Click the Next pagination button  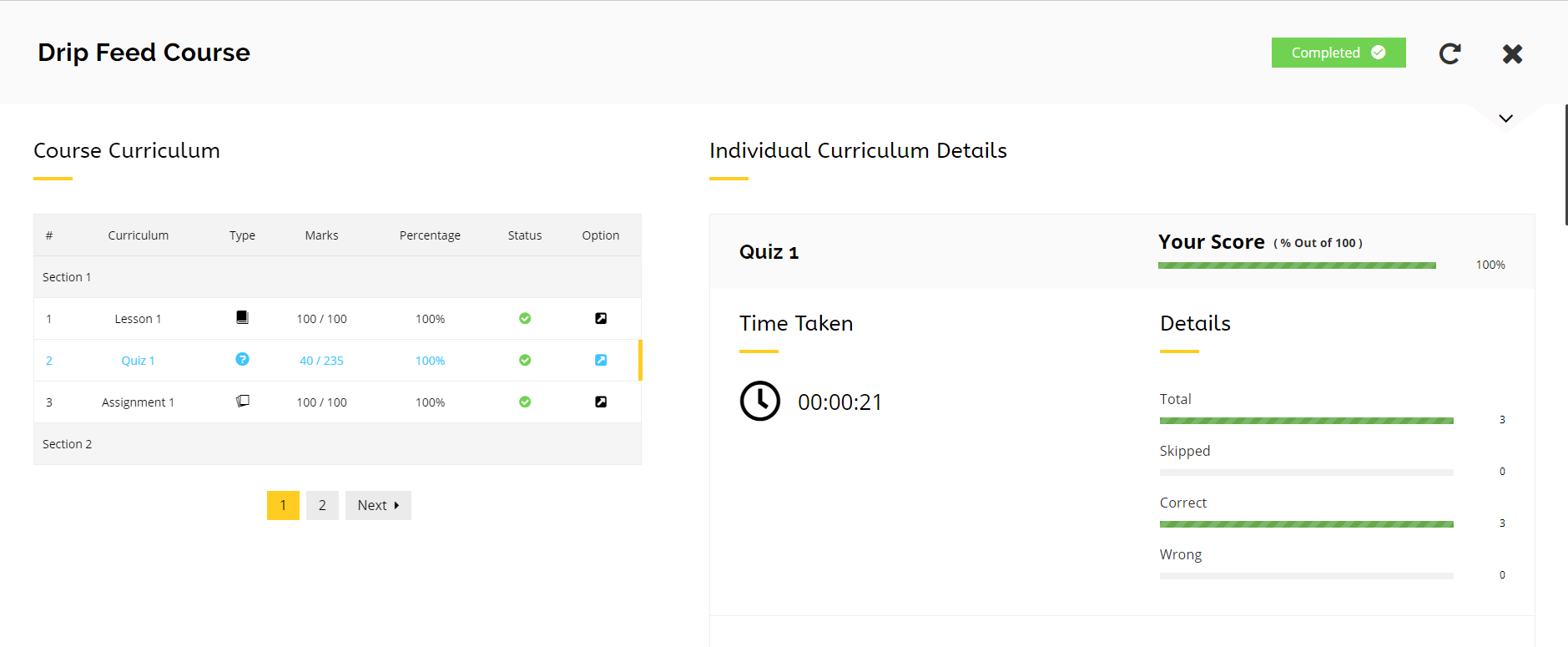[378, 505]
